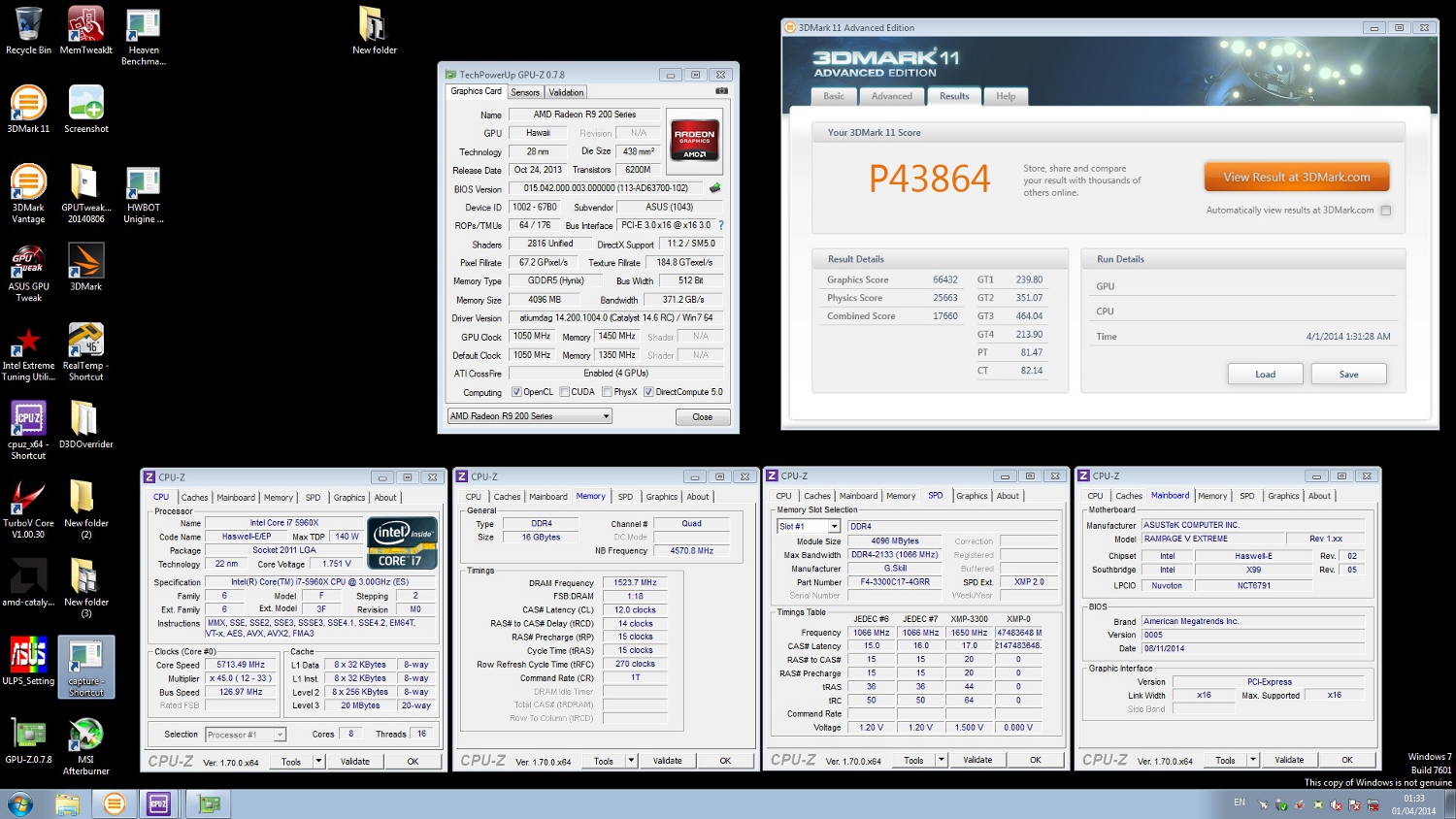Click the Close button in GPU-Z

[x=703, y=417]
